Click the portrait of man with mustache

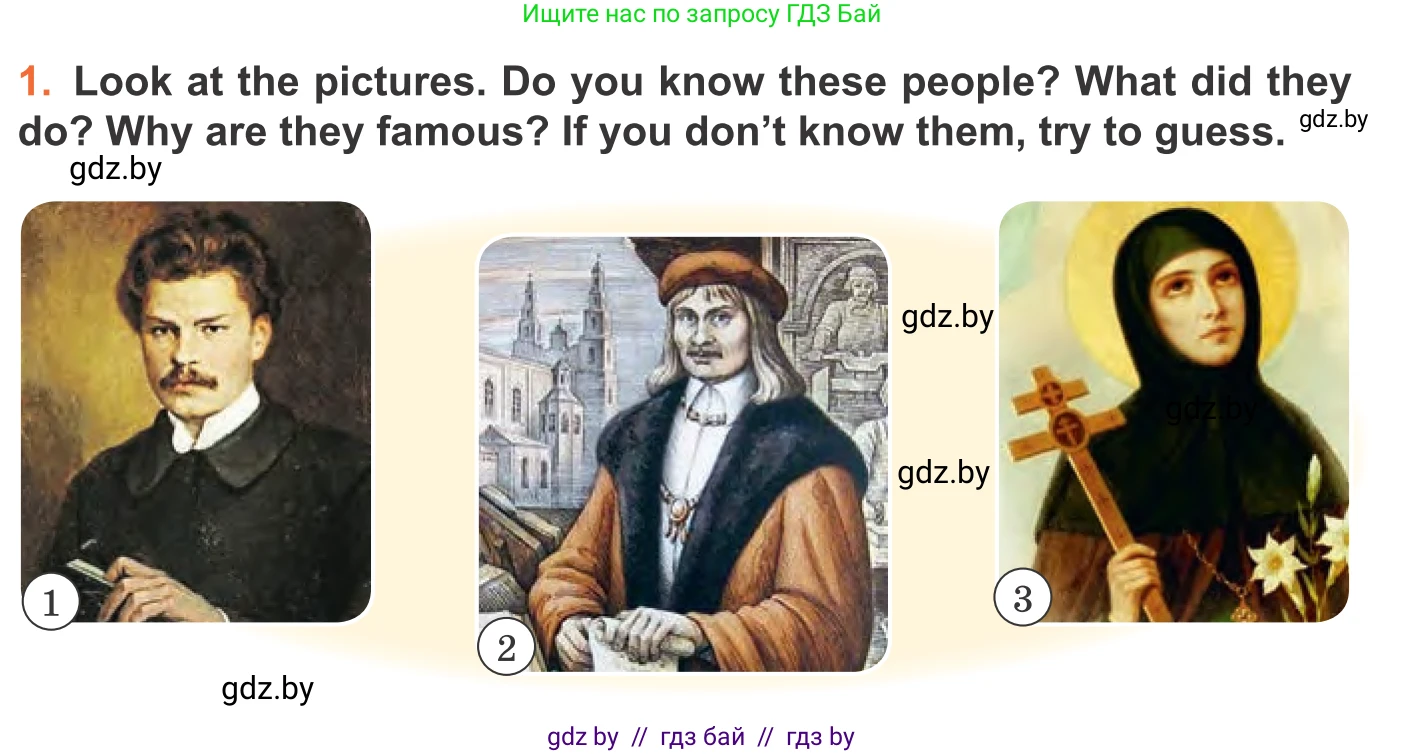(196, 412)
